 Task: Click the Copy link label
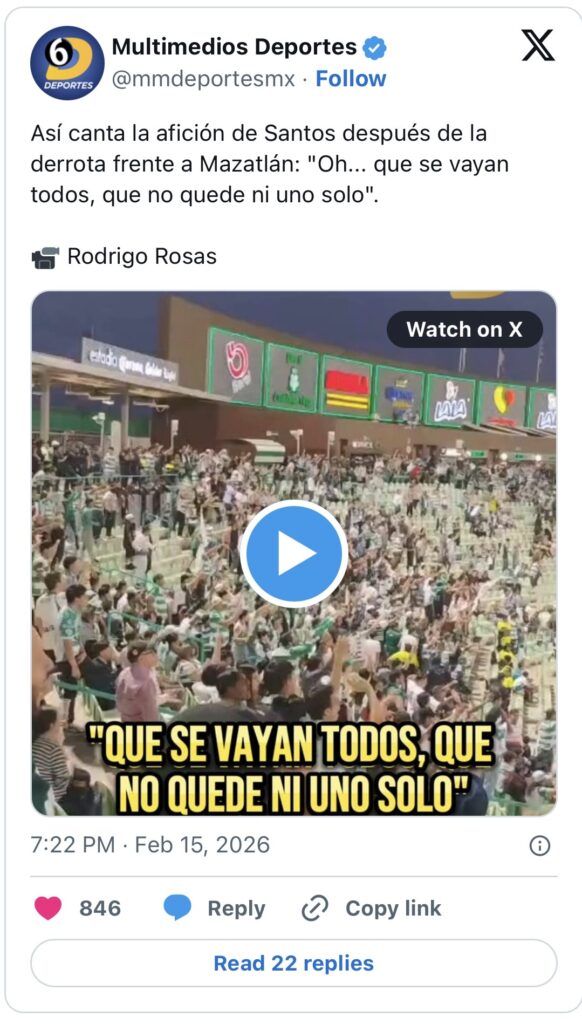point(393,908)
